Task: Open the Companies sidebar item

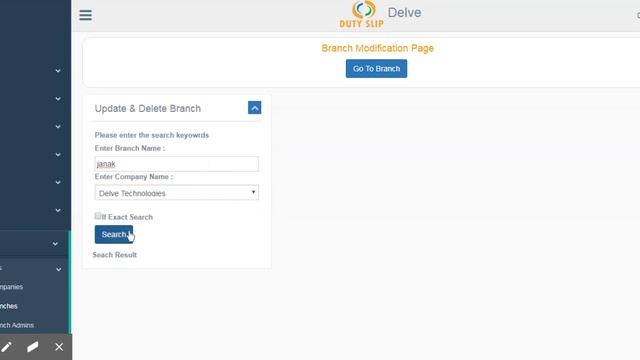Action: pyautogui.click(x=11, y=287)
